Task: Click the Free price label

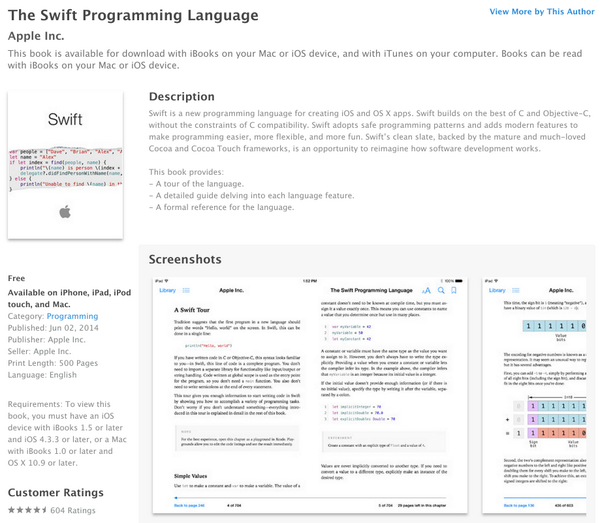Action: point(16,278)
